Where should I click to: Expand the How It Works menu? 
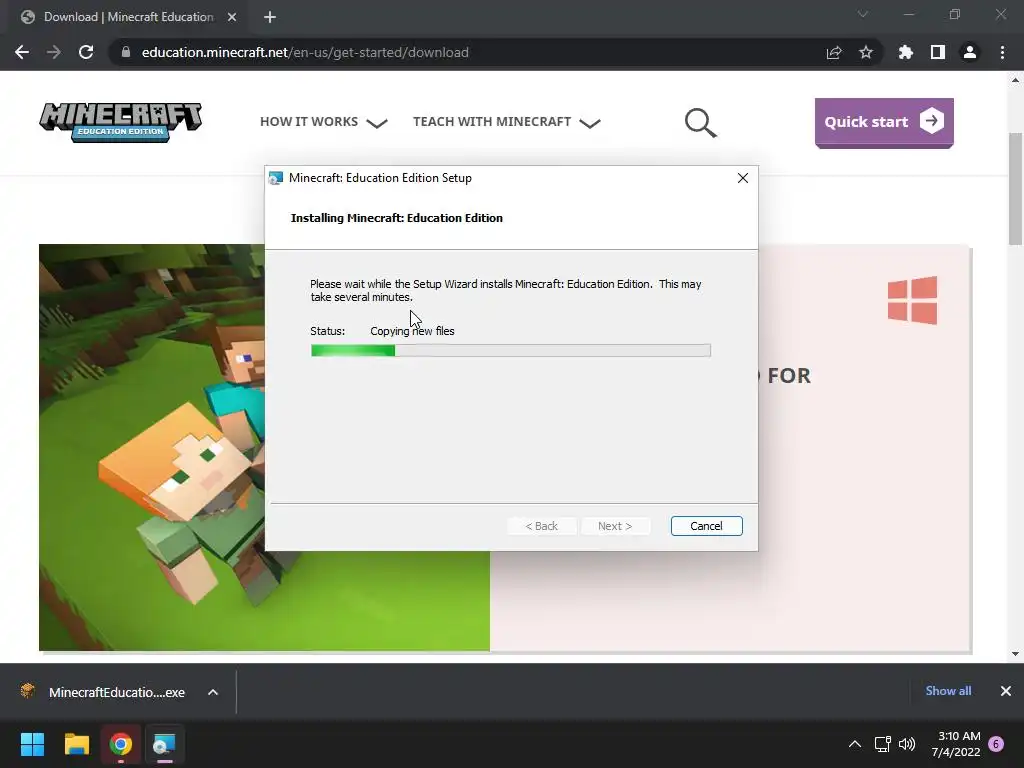324,121
